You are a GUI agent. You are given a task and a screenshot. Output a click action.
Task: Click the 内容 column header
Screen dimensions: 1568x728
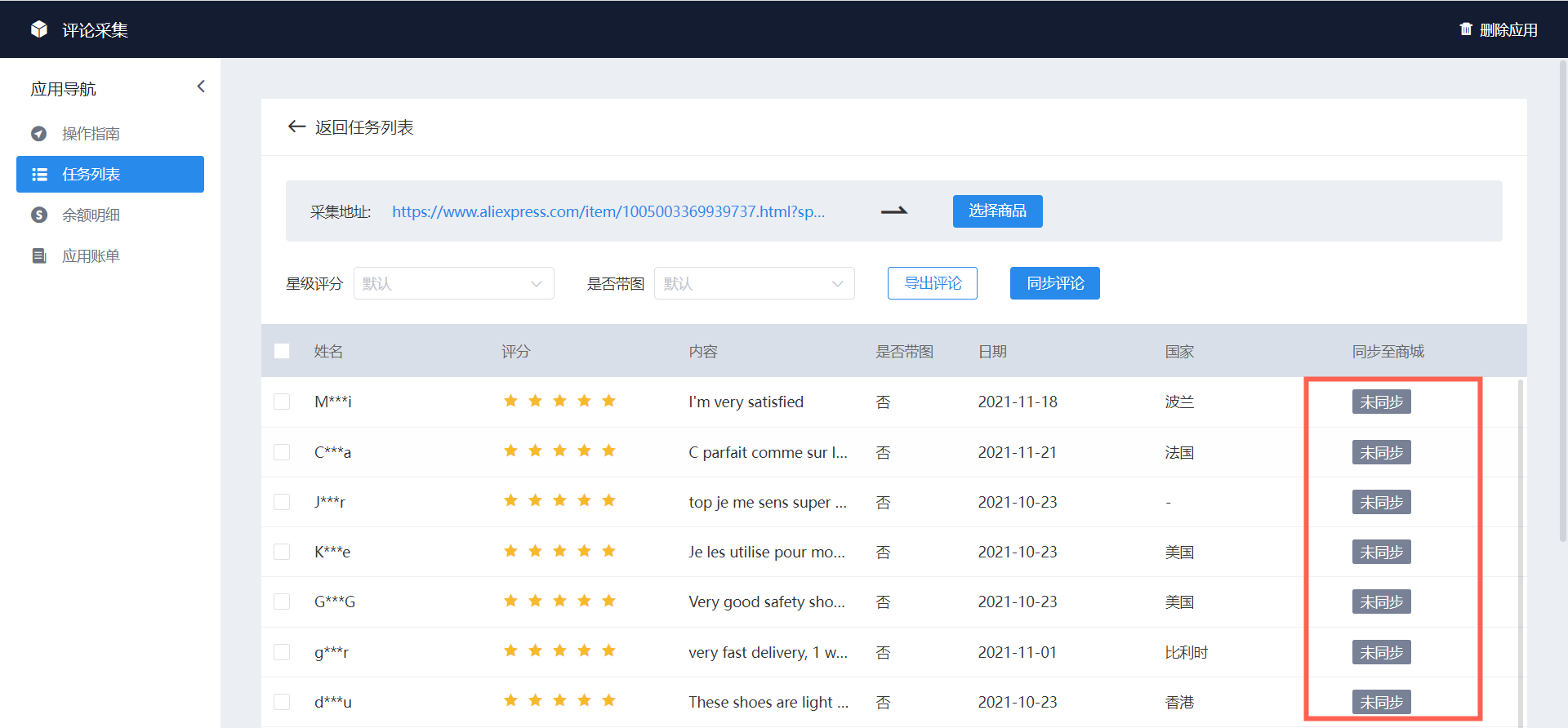coord(702,351)
